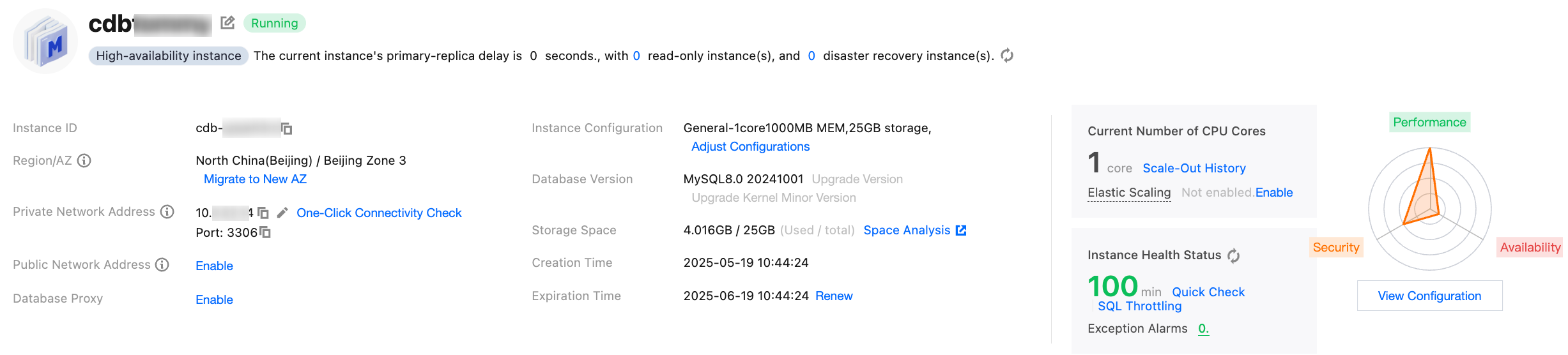This screenshot has width=1568, height=355.
Task: Edit the private network address
Action: click(x=282, y=213)
